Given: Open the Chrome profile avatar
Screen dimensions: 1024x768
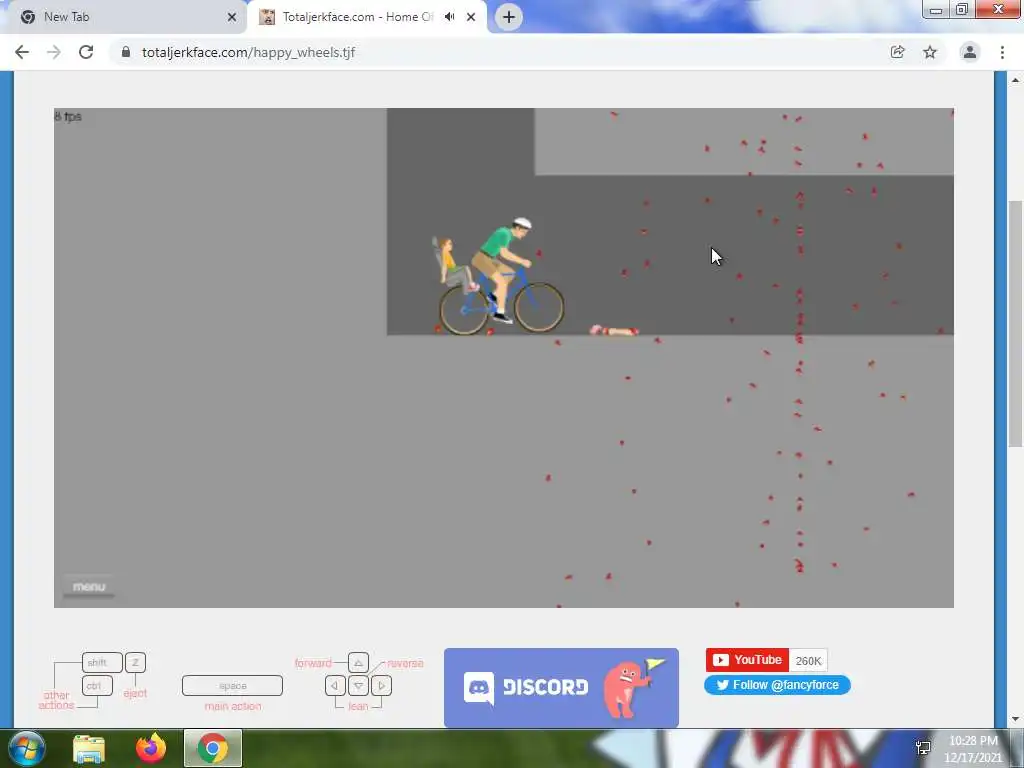Looking at the screenshot, I should (970, 52).
